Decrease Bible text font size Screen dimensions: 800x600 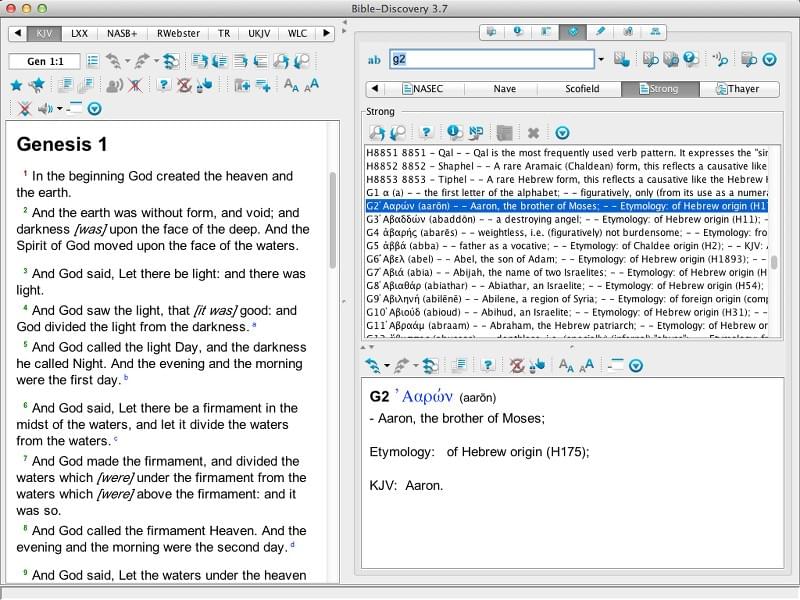point(291,85)
